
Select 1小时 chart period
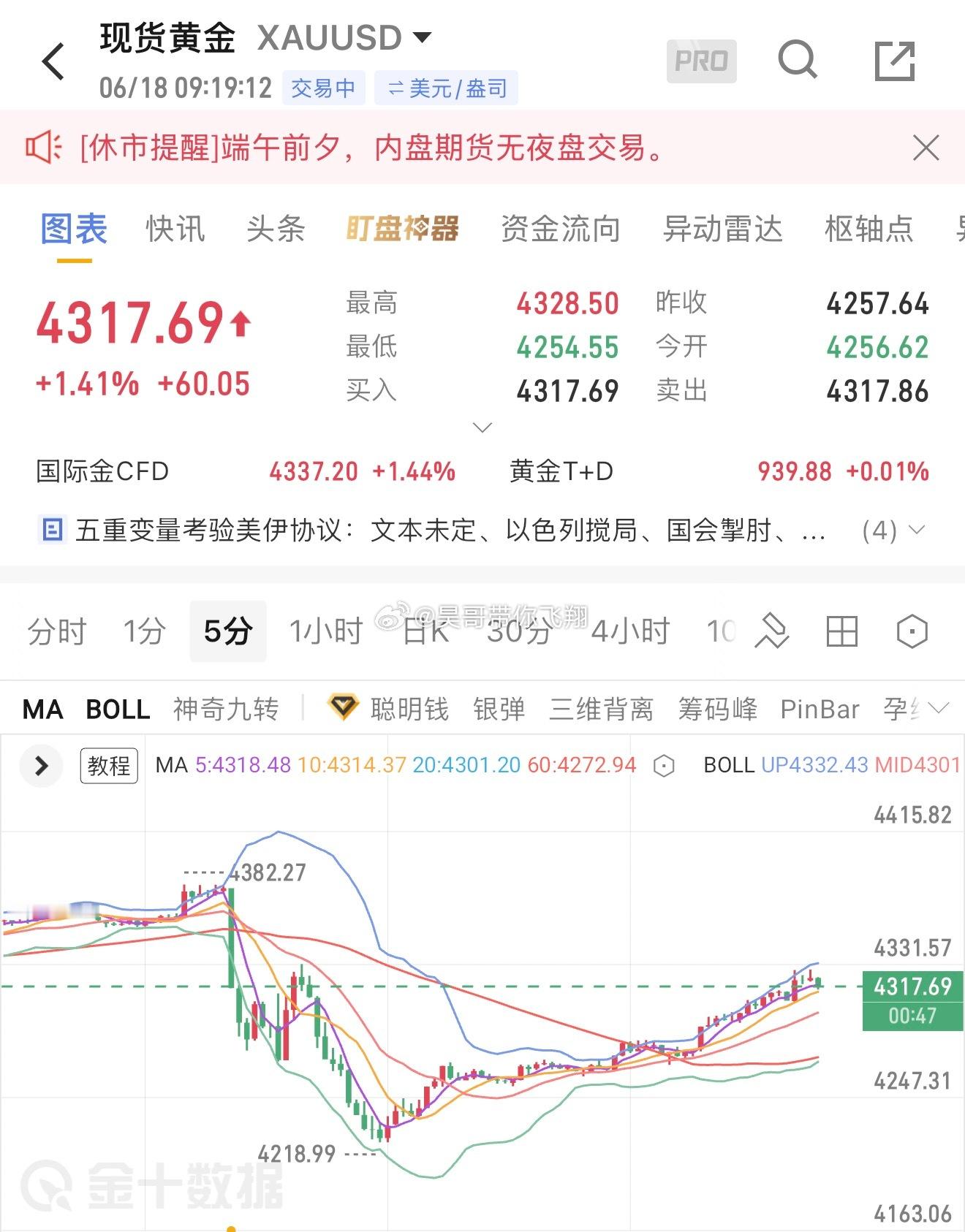tap(326, 631)
